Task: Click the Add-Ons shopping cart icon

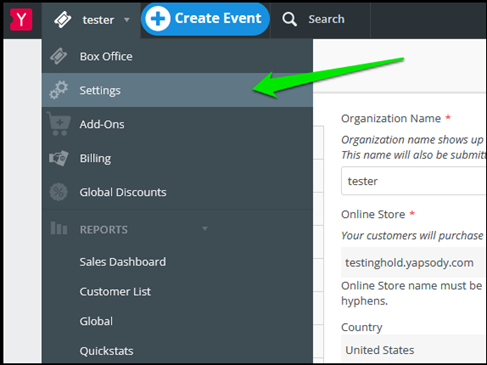Action: click(59, 124)
